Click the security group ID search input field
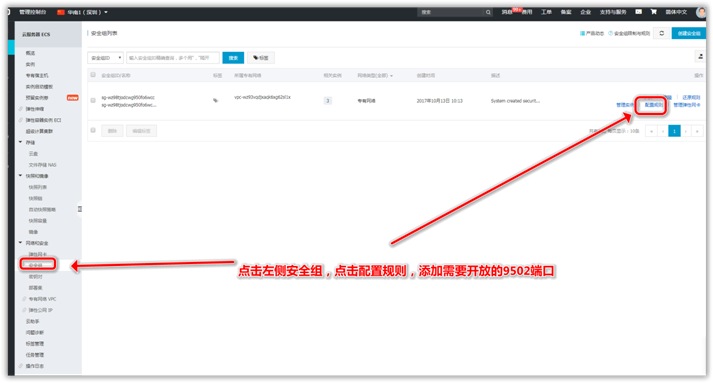This screenshot has height=383, width=713. [x=173, y=58]
